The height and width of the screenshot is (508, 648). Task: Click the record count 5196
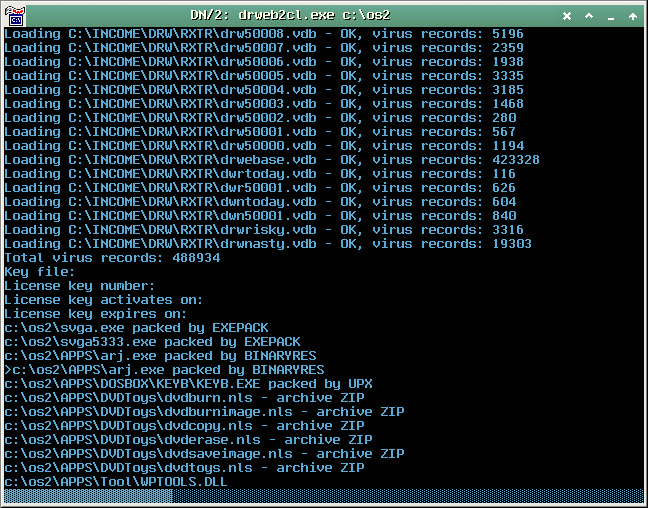pyautogui.click(x=507, y=34)
